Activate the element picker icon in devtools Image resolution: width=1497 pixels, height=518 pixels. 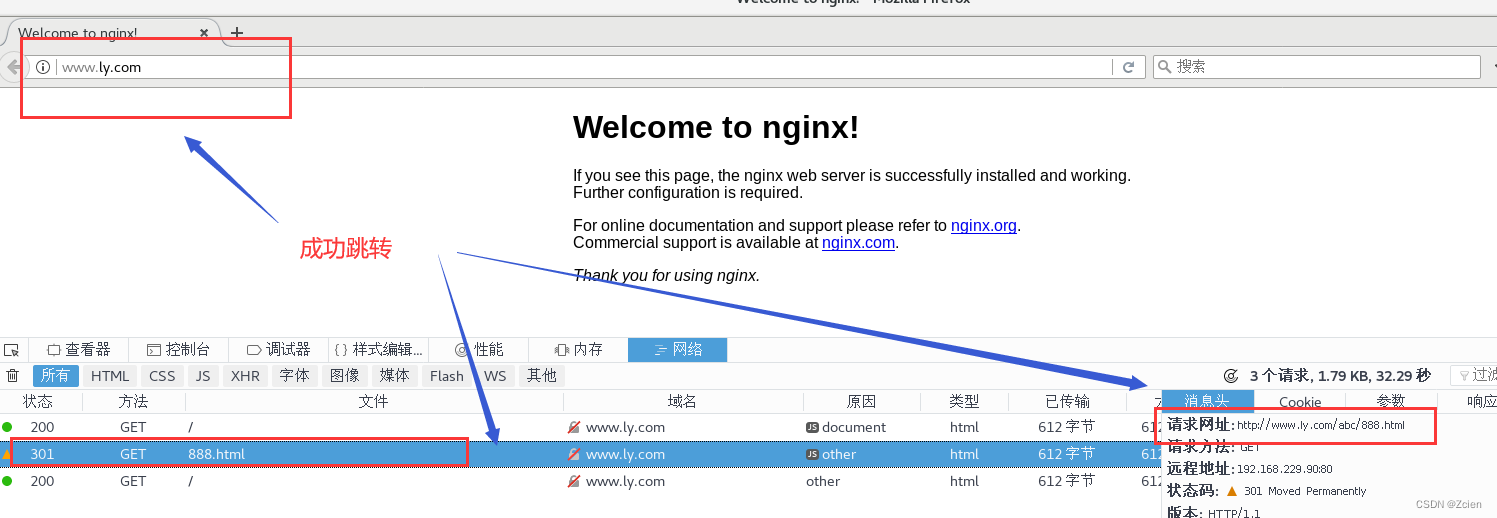point(11,350)
